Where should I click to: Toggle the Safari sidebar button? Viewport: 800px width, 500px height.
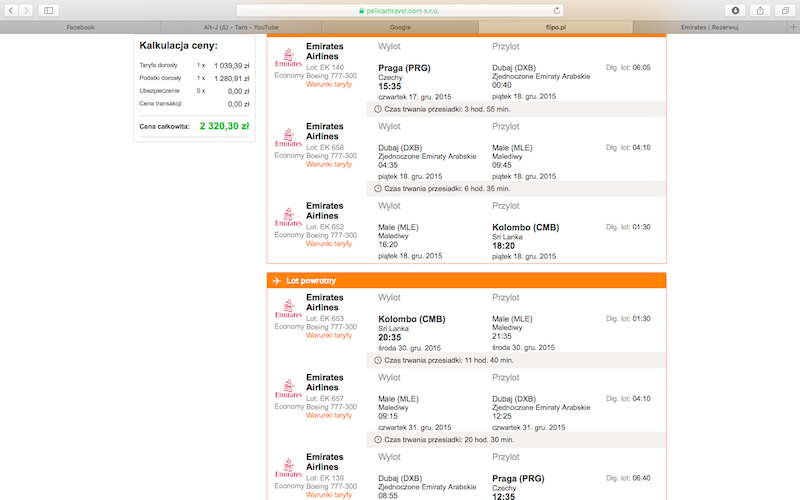coord(48,10)
